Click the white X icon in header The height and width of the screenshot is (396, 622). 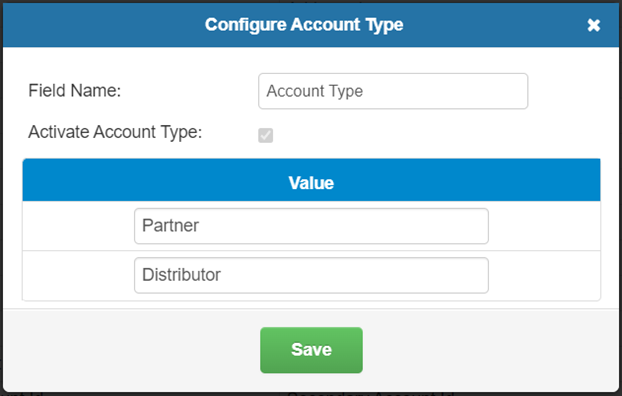pyautogui.click(x=593, y=25)
